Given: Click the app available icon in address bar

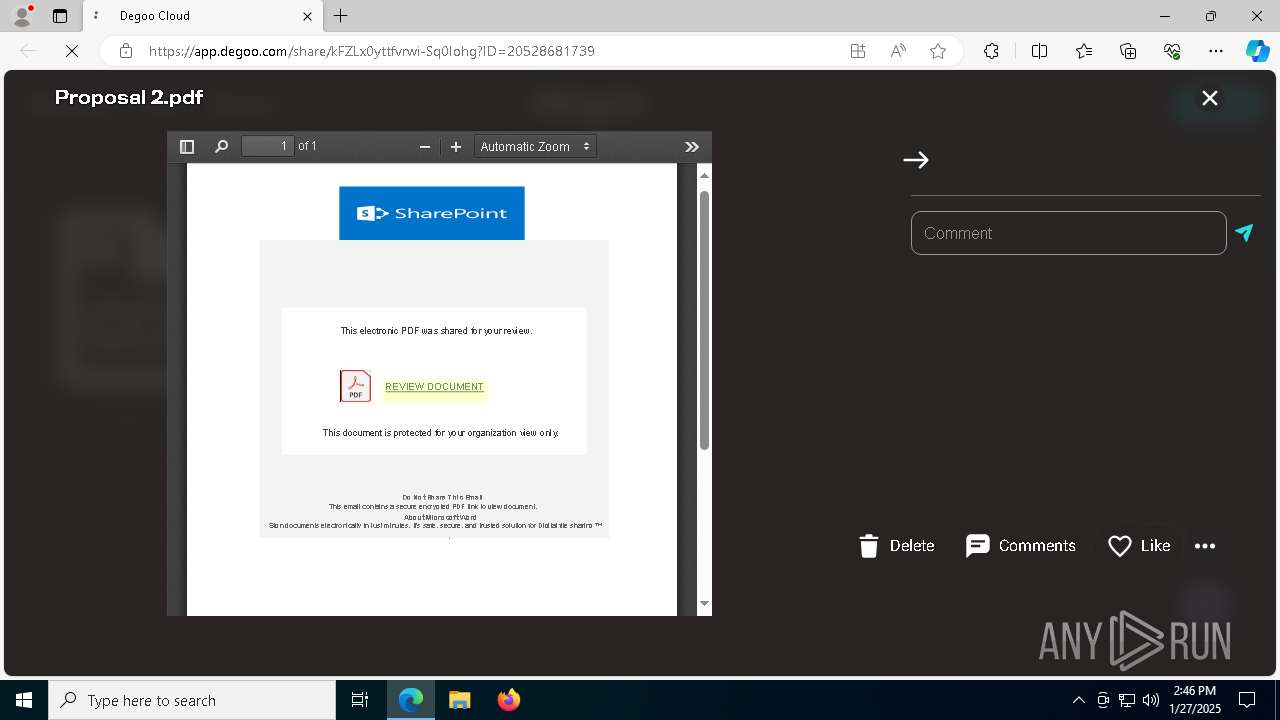Looking at the screenshot, I should (858, 51).
